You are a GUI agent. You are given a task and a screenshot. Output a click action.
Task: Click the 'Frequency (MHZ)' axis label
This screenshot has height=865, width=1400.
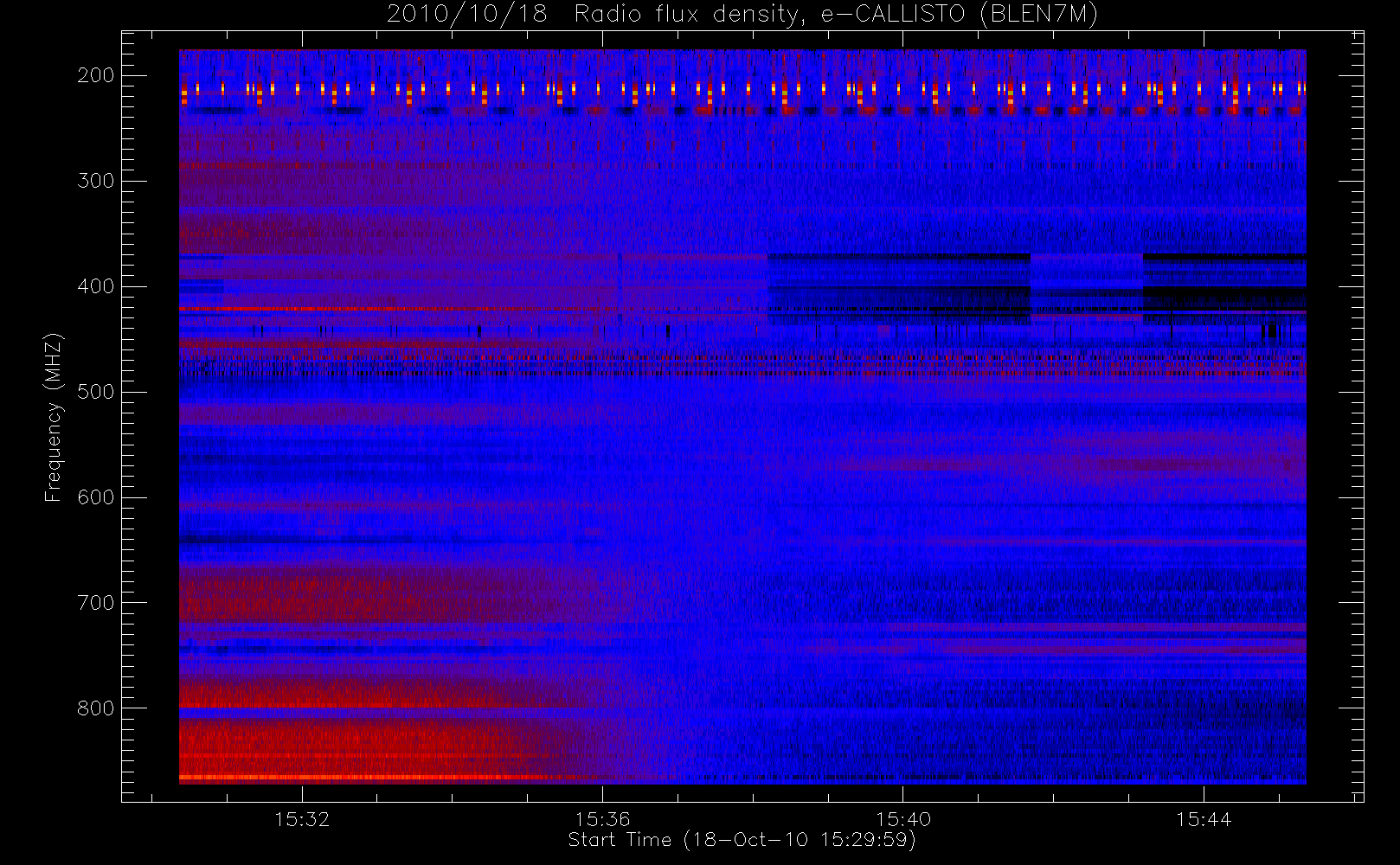(x=54, y=418)
